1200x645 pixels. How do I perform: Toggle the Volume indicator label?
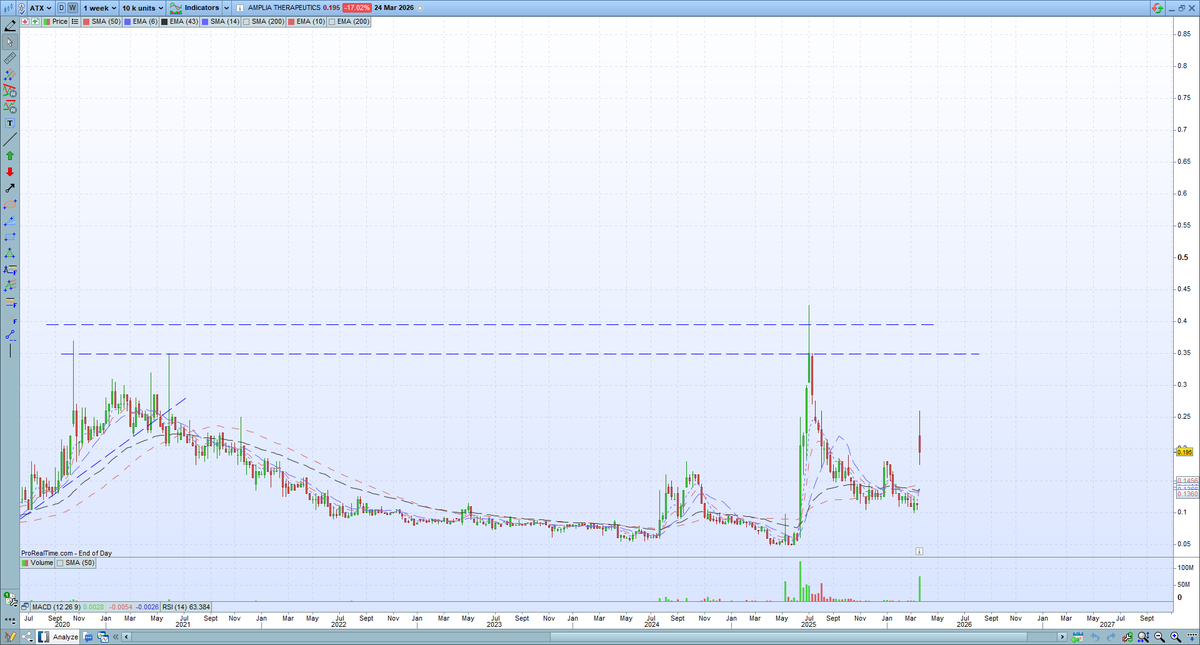click(37, 562)
